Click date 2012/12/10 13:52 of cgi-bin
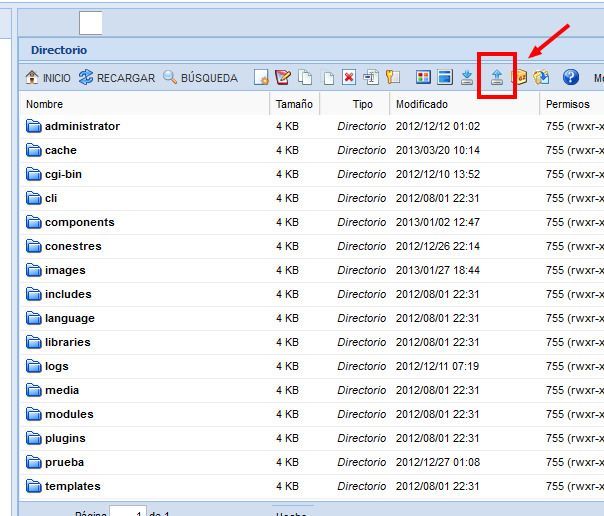 coord(438,174)
